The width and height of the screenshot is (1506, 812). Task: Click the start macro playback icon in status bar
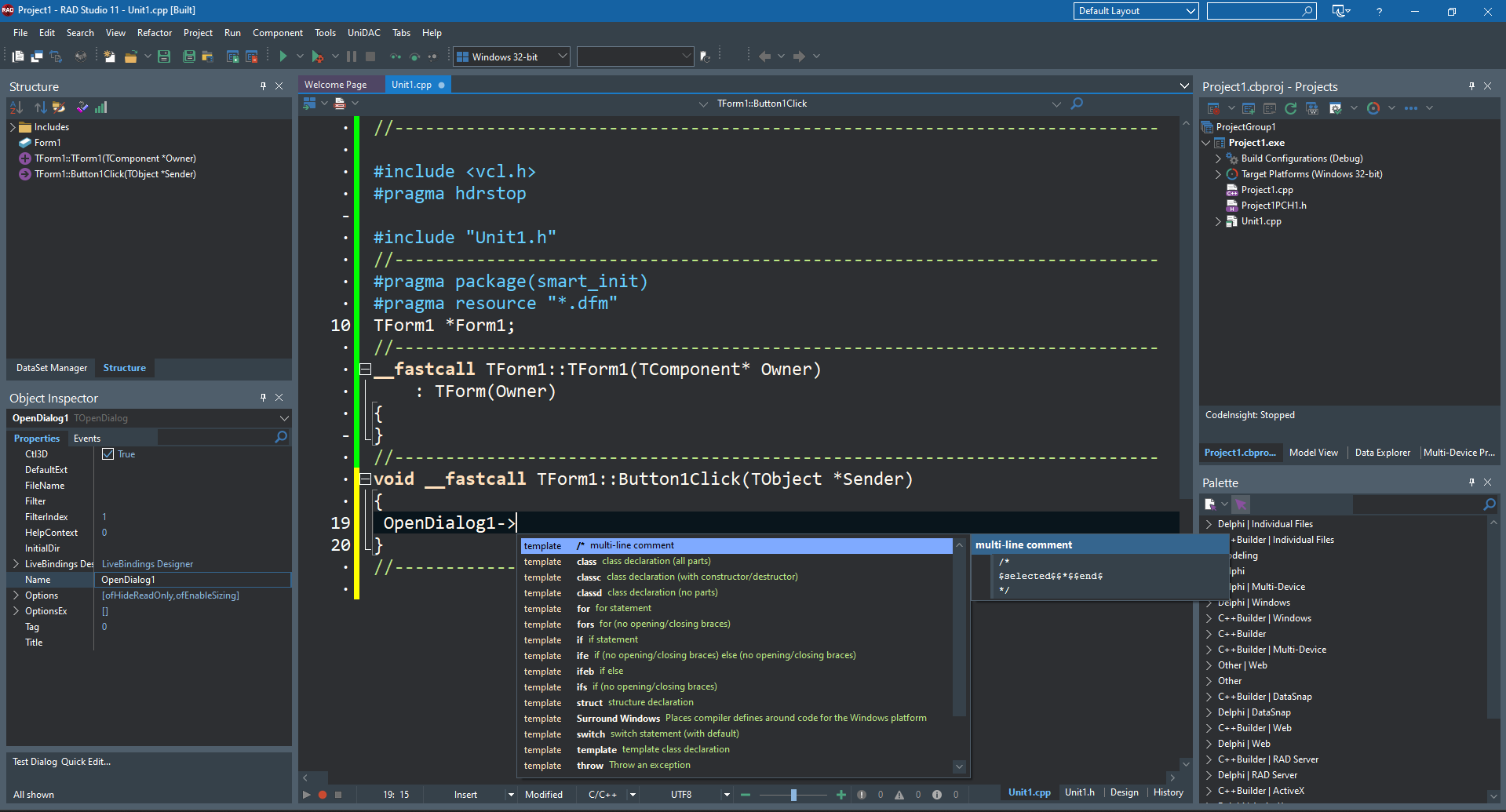coord(307,795)
